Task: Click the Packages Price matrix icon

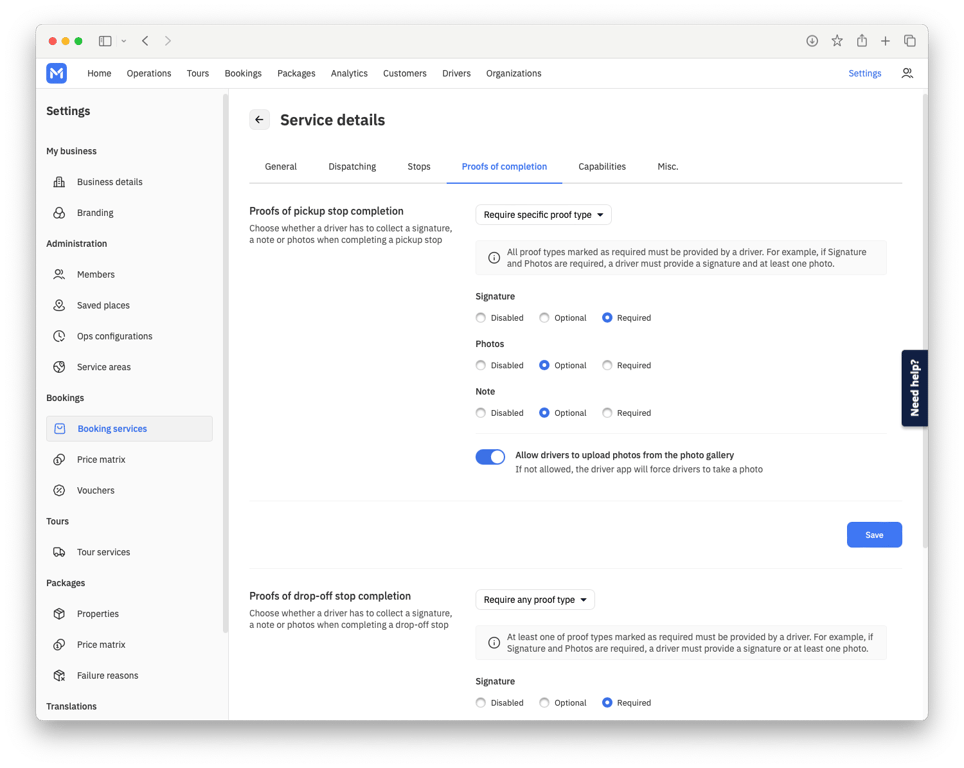Action: 59,644
